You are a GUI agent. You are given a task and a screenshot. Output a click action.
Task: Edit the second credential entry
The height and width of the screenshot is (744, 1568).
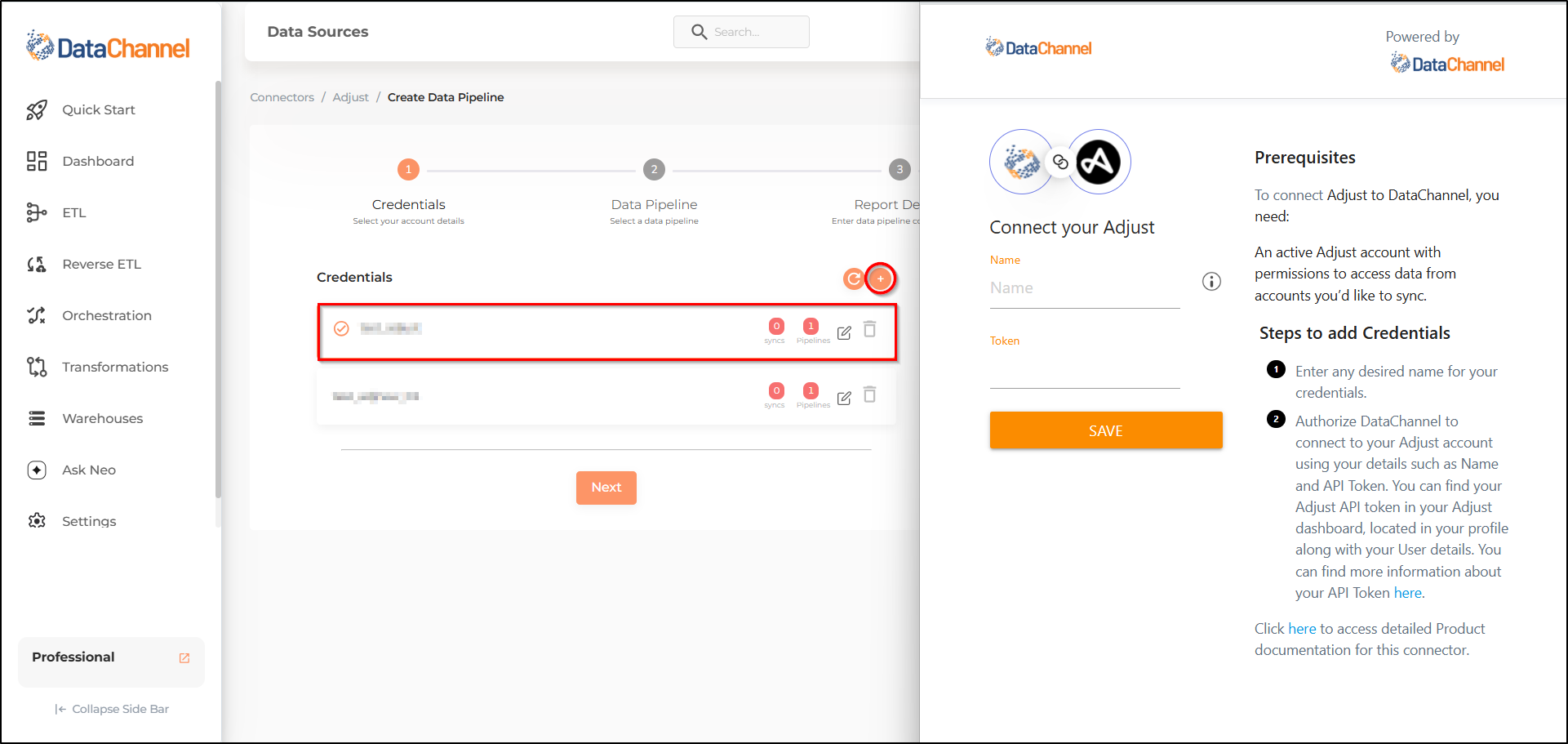tap(844, 398)
